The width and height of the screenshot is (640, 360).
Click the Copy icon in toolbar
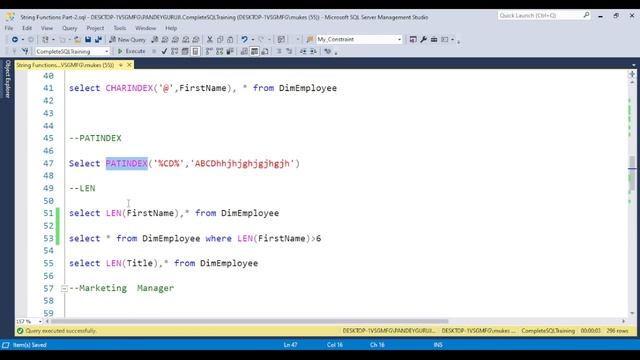[x=220, y=40]
